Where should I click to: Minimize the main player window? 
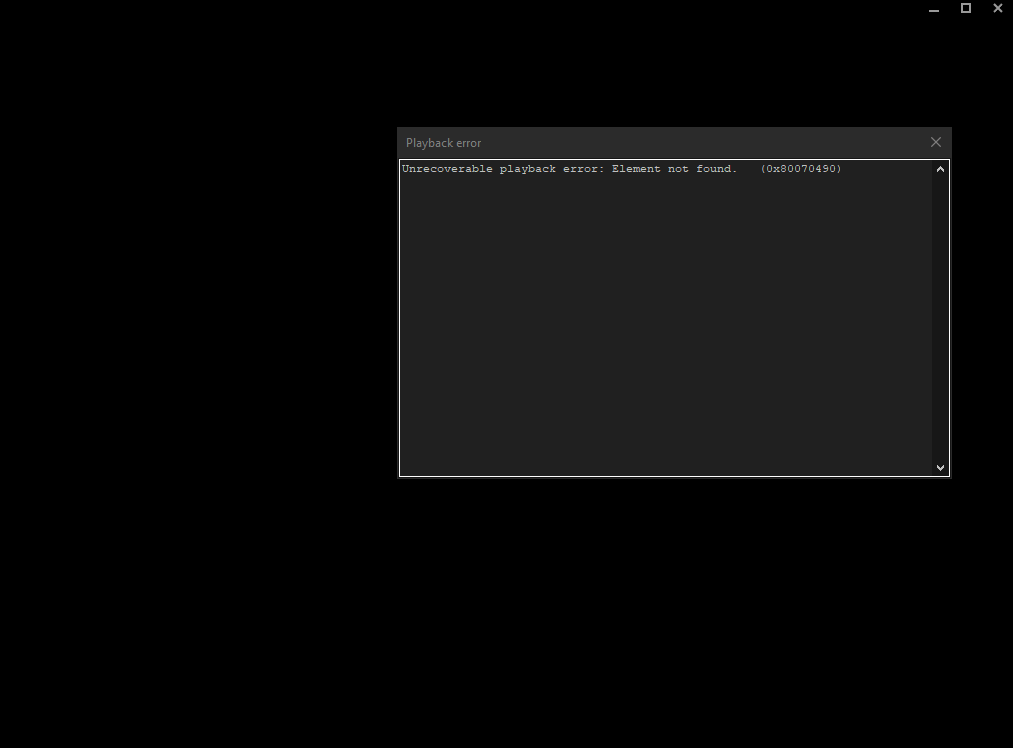(x=934, y=9)
